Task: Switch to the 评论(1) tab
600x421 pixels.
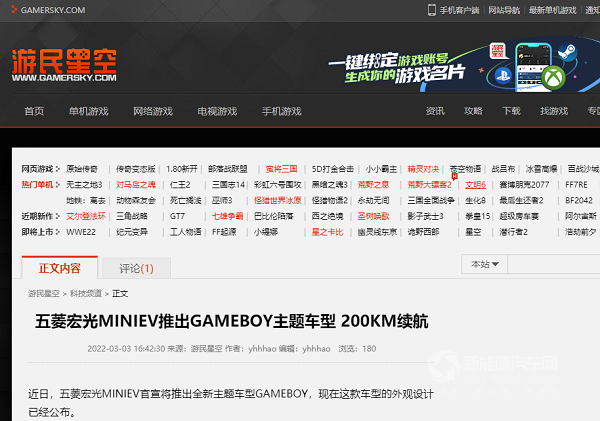Action: 136,269
